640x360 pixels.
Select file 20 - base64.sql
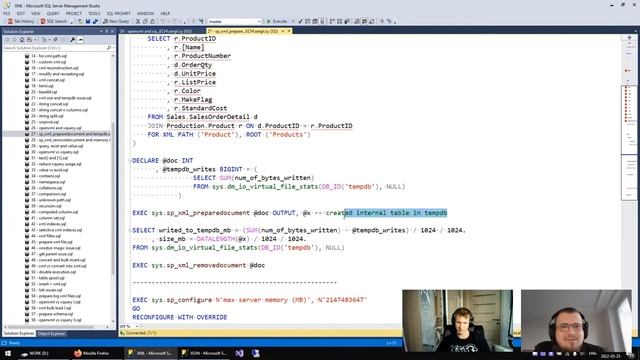tap(40, 92)
